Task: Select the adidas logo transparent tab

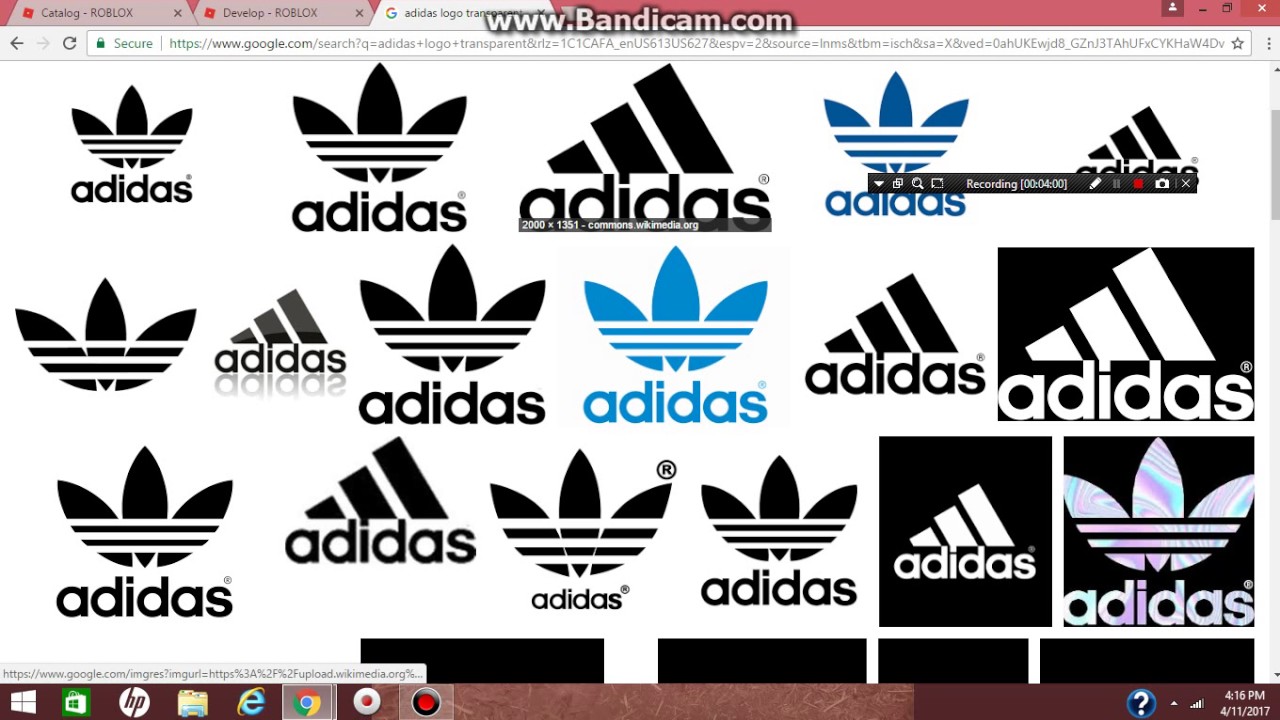Action: tap(463, 13)
